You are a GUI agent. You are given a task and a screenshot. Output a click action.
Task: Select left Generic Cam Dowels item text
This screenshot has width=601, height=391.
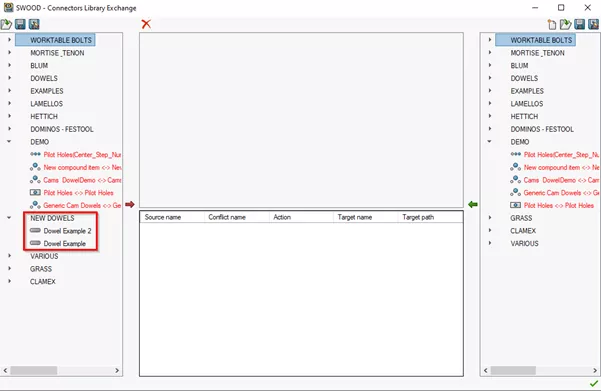(82, 205)
